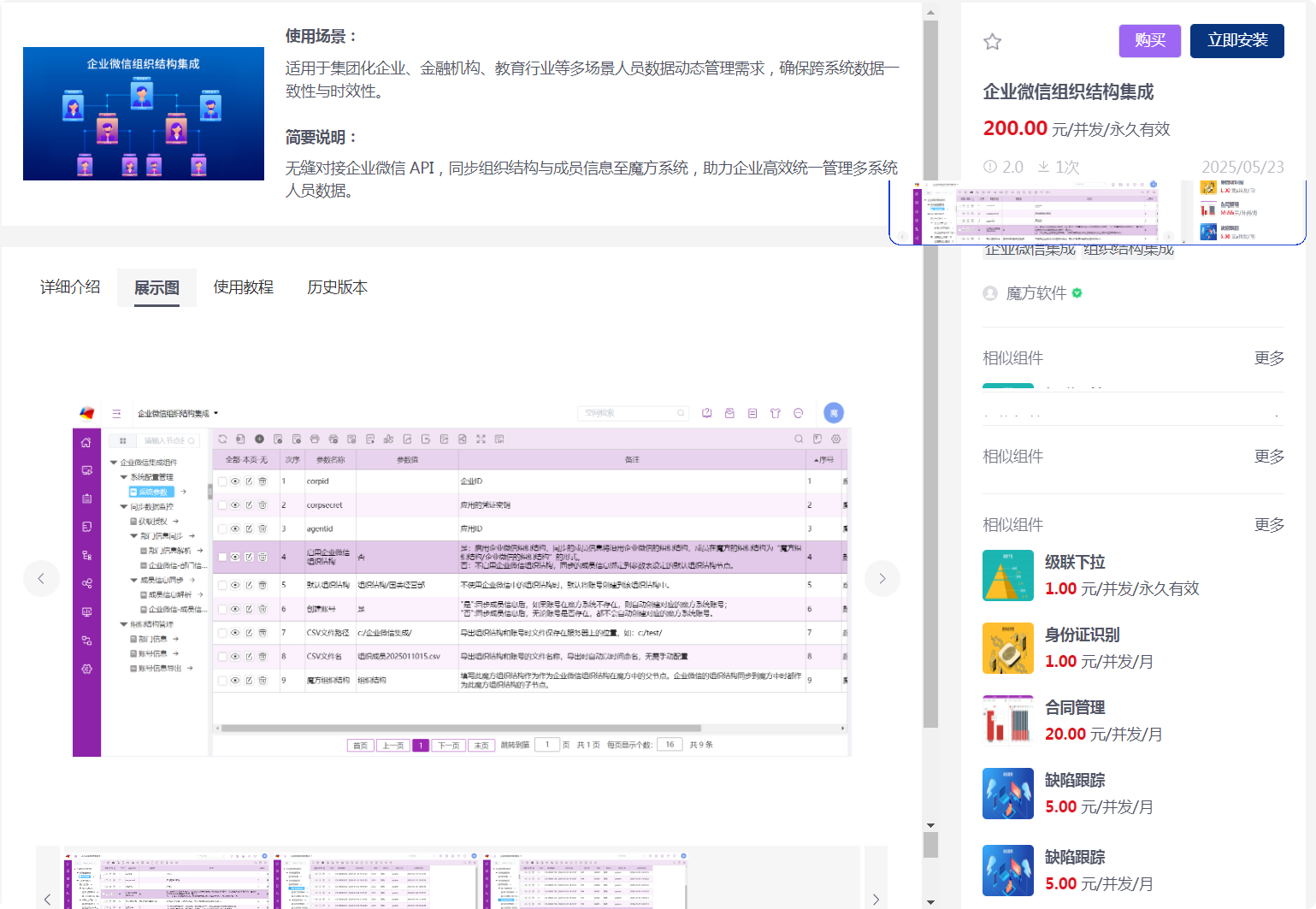Click right arrow of bottom thumbnail strip

[876, 899]
